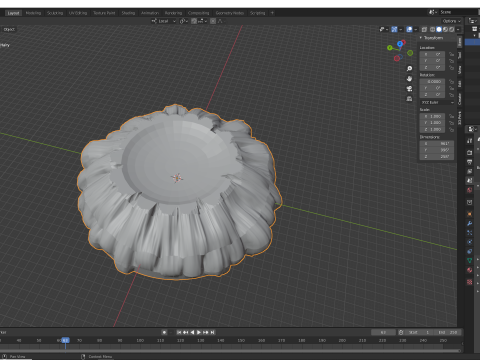The height and width of the screenshot is (360, 480).
Task: Open the Object Data mesh tab icon
Action: pyautogui.click(x=470, y=260)
